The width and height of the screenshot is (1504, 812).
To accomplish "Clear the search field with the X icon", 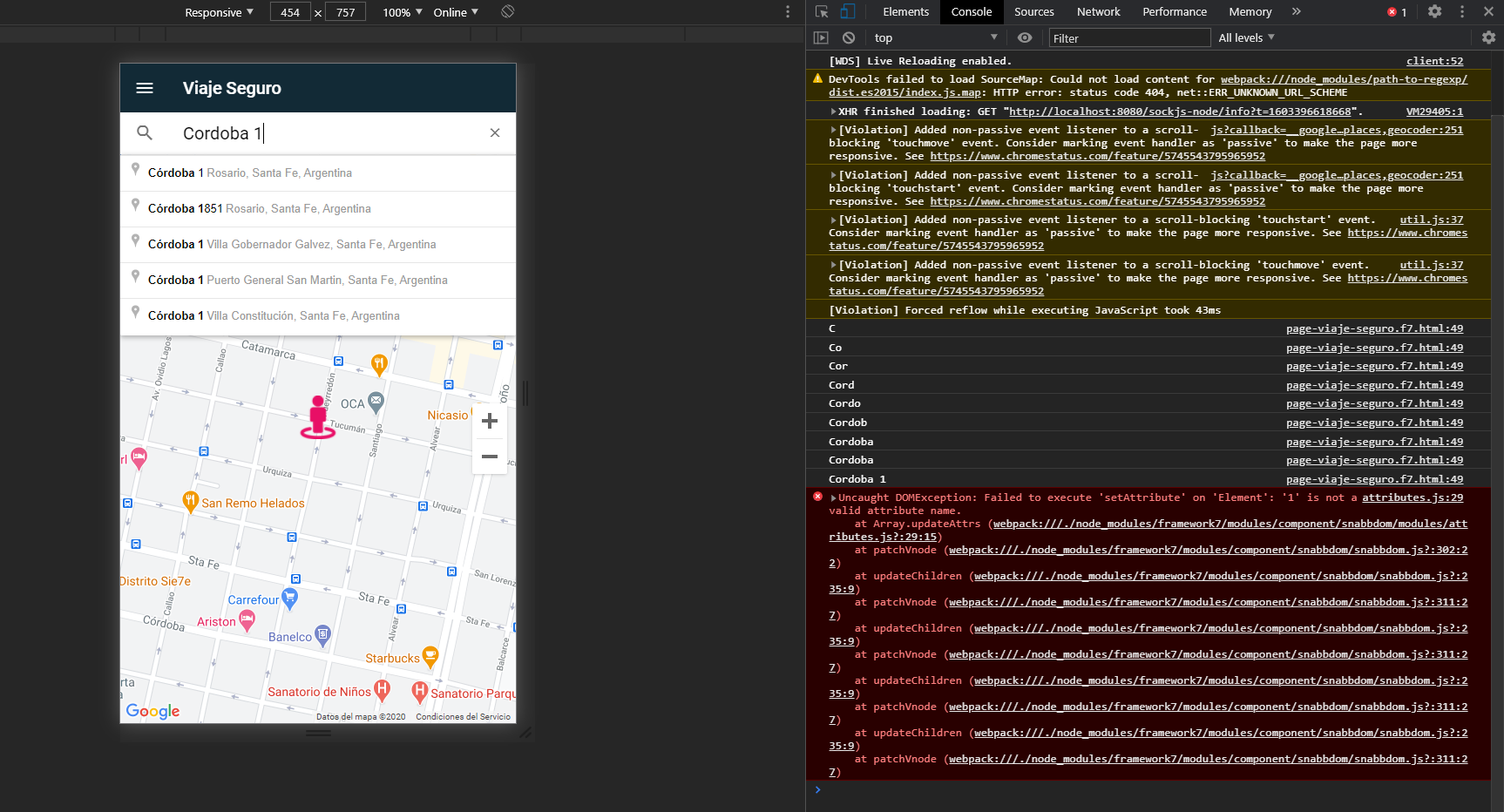I will point(495,133).
